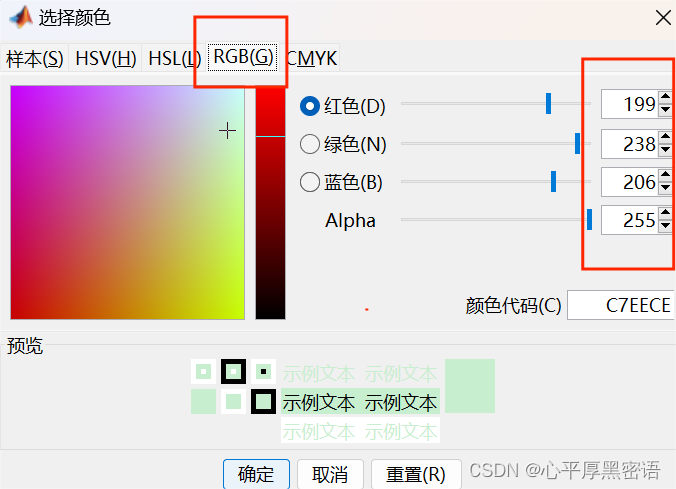Click the blue value field showing 206

[x=629, y=182]
